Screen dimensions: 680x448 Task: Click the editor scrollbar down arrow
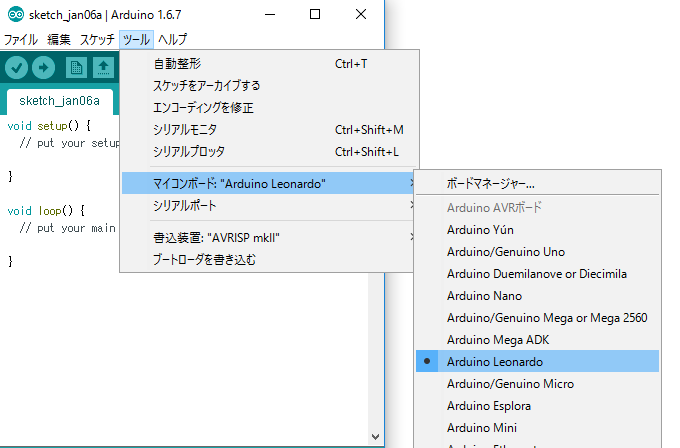pos(376,437)
